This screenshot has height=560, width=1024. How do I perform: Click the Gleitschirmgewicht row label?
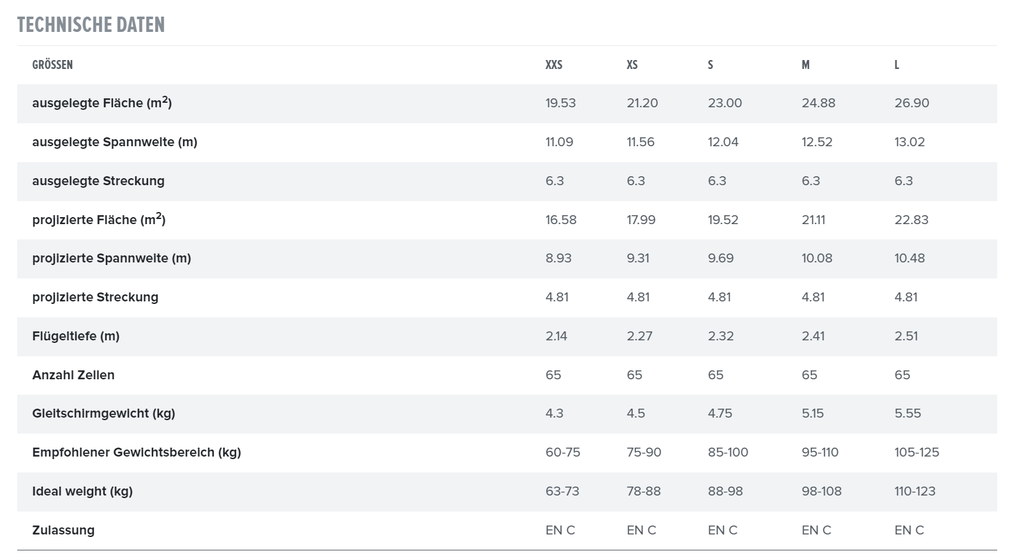[104, 413]
